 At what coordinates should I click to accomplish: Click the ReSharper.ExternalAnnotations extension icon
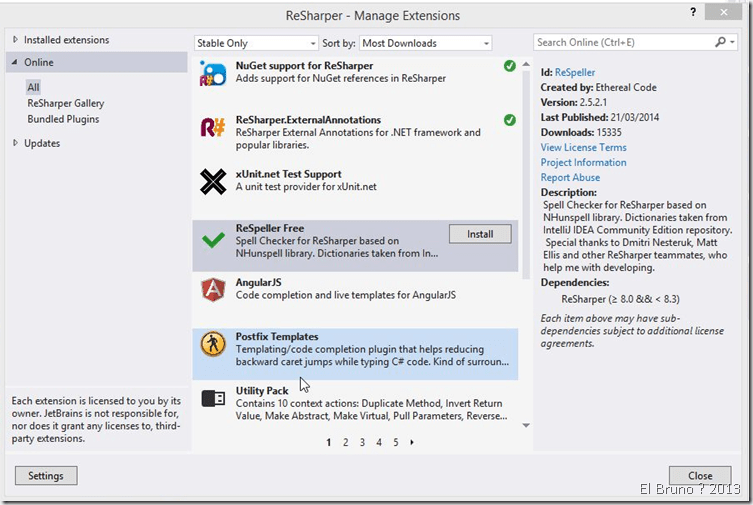[213, 127]
